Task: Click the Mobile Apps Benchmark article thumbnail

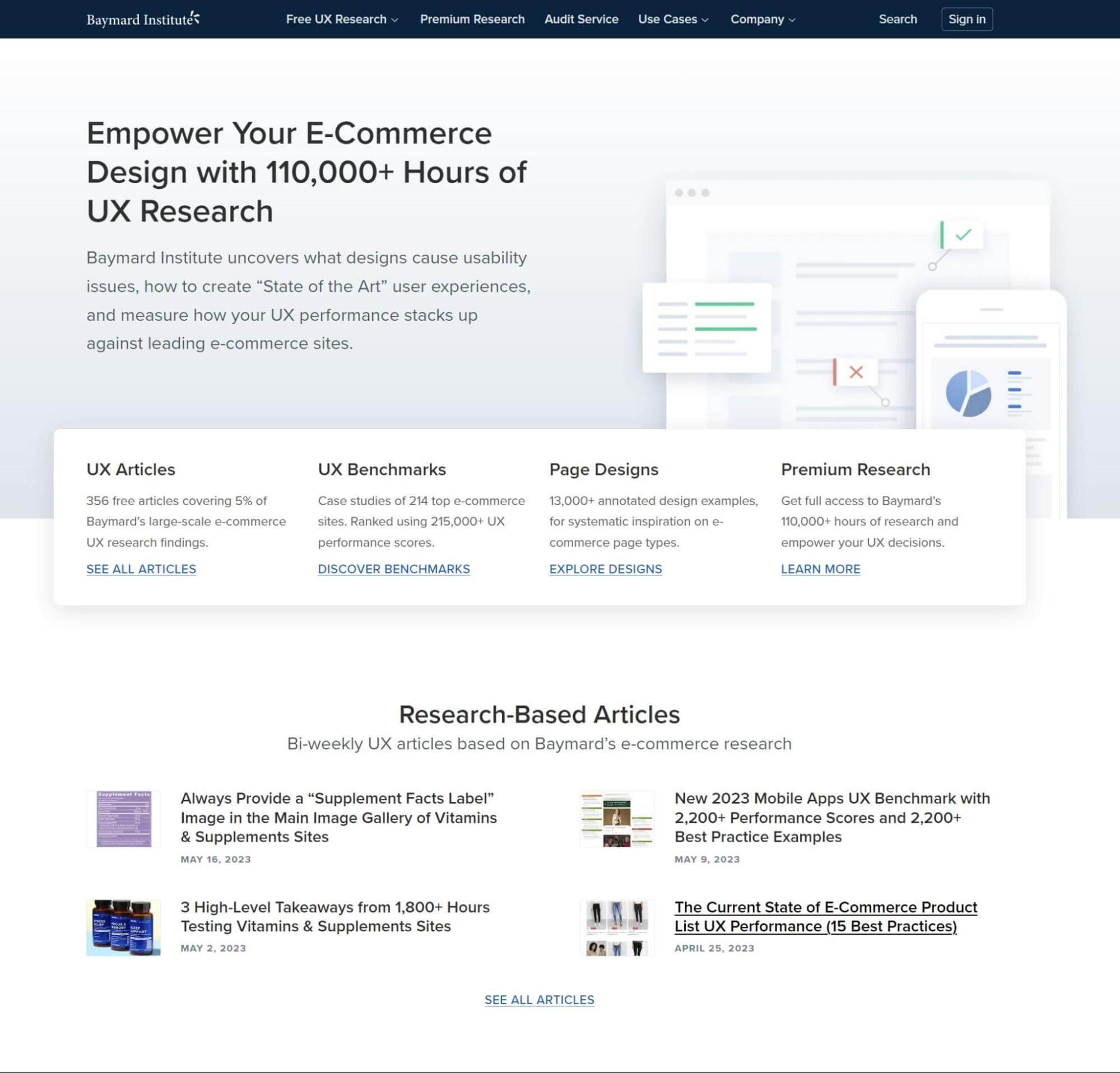Action: click(617, 818)
